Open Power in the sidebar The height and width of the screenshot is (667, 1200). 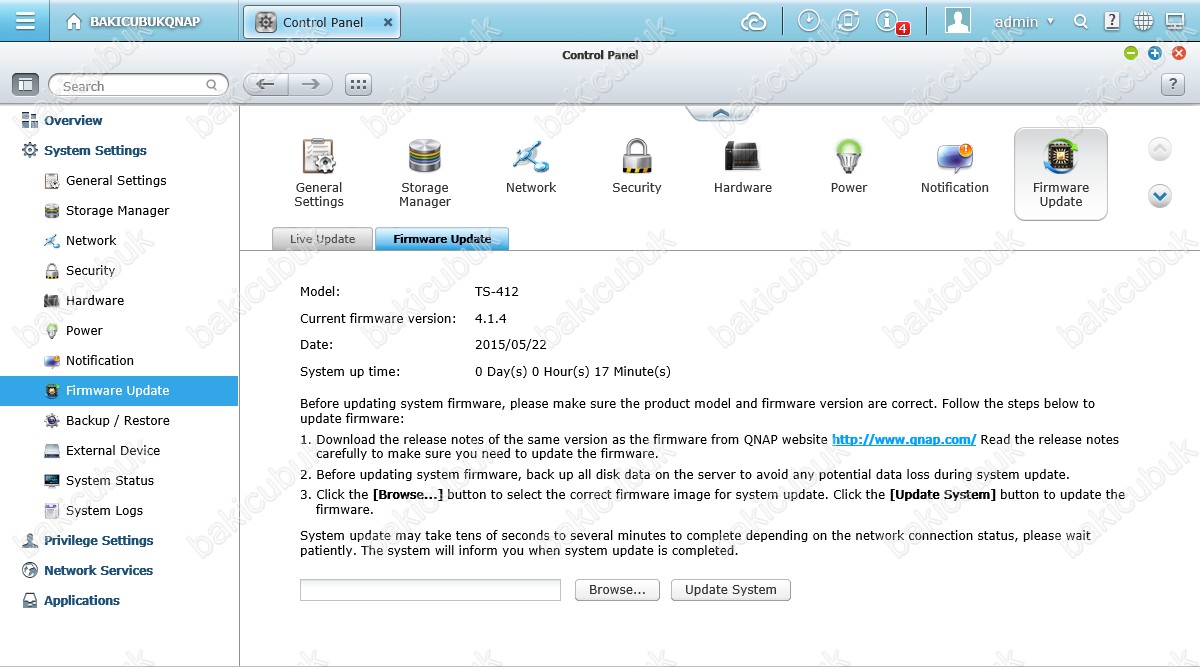[x=84, y=330]
